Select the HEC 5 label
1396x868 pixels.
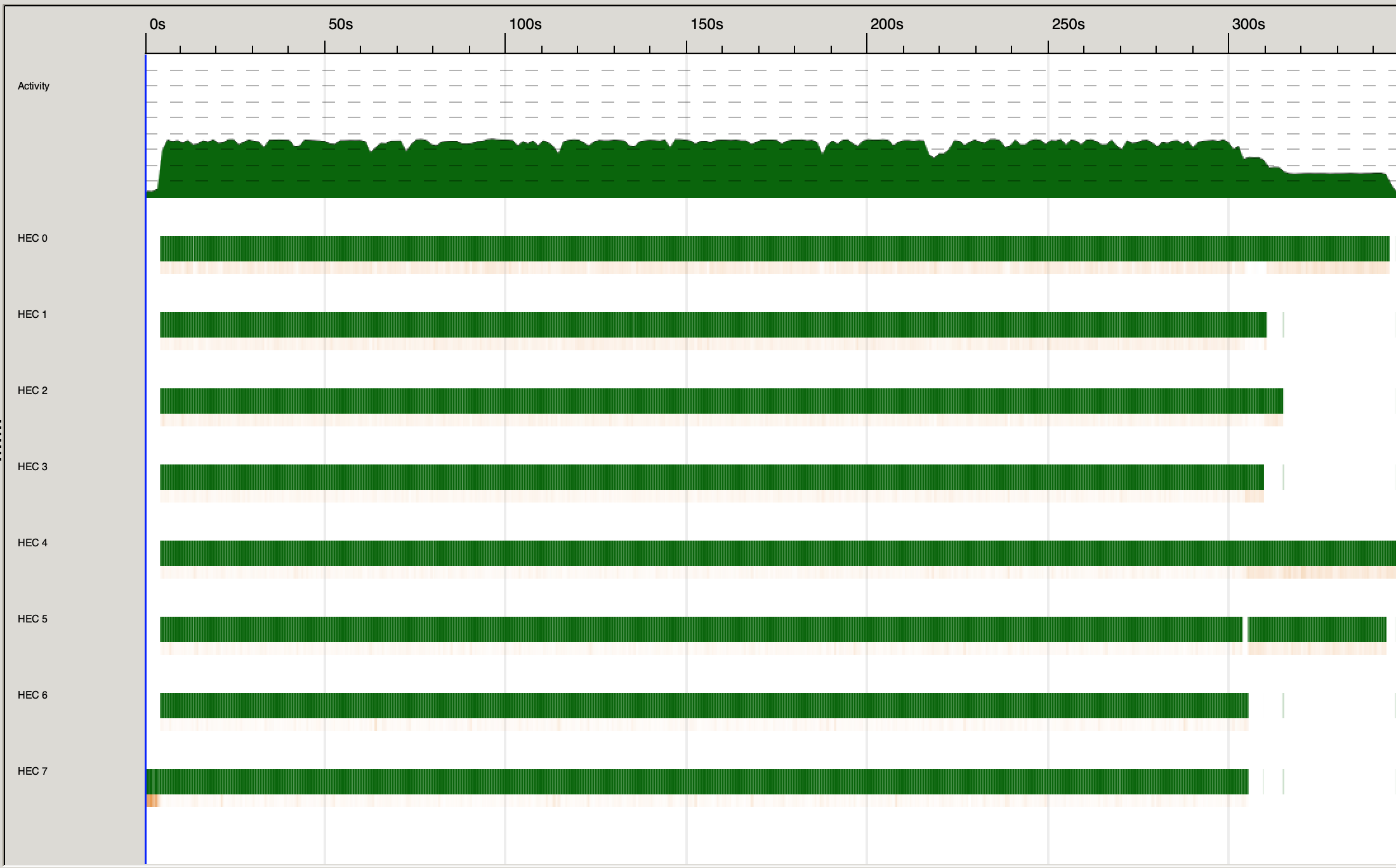pyautogui.click(x=32, y=619)
